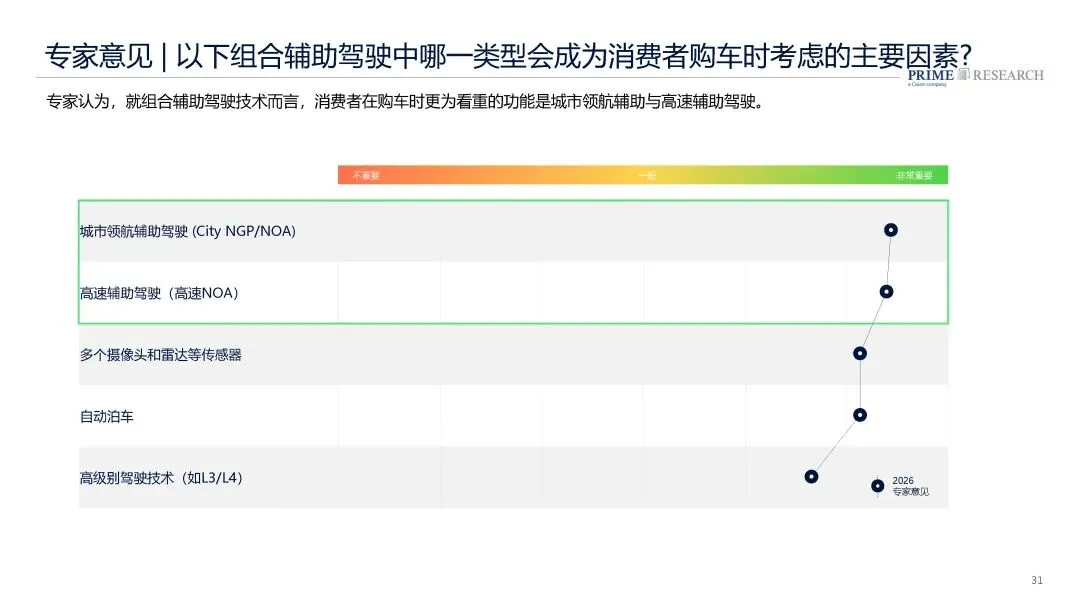This screenshot has height=608, width=1080.
Task: Select the 高速NOA row data point
Action: (886, 292)
